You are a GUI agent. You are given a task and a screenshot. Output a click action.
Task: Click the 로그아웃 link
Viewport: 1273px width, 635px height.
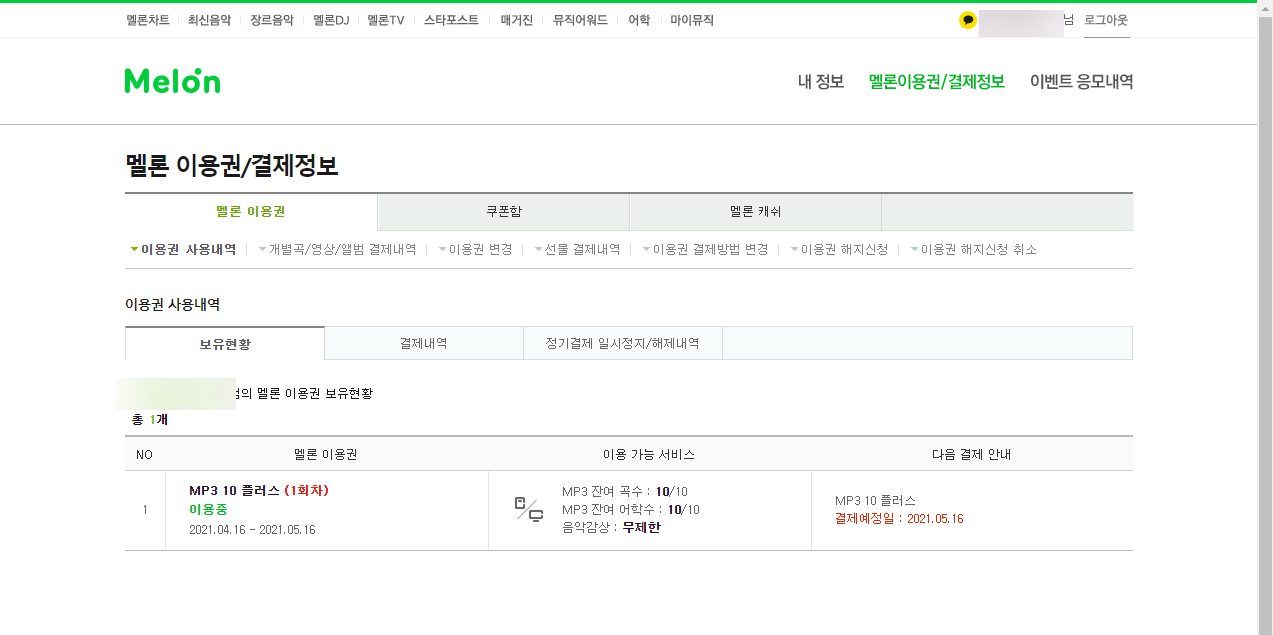point(1106,20)
